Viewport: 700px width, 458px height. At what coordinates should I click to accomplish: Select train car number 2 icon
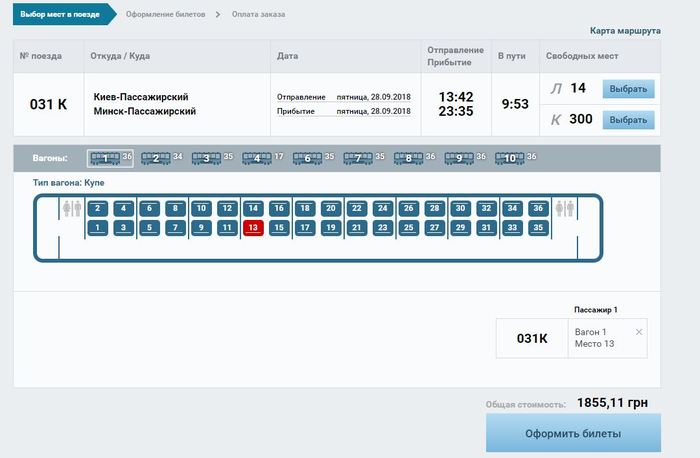point(155,158)
